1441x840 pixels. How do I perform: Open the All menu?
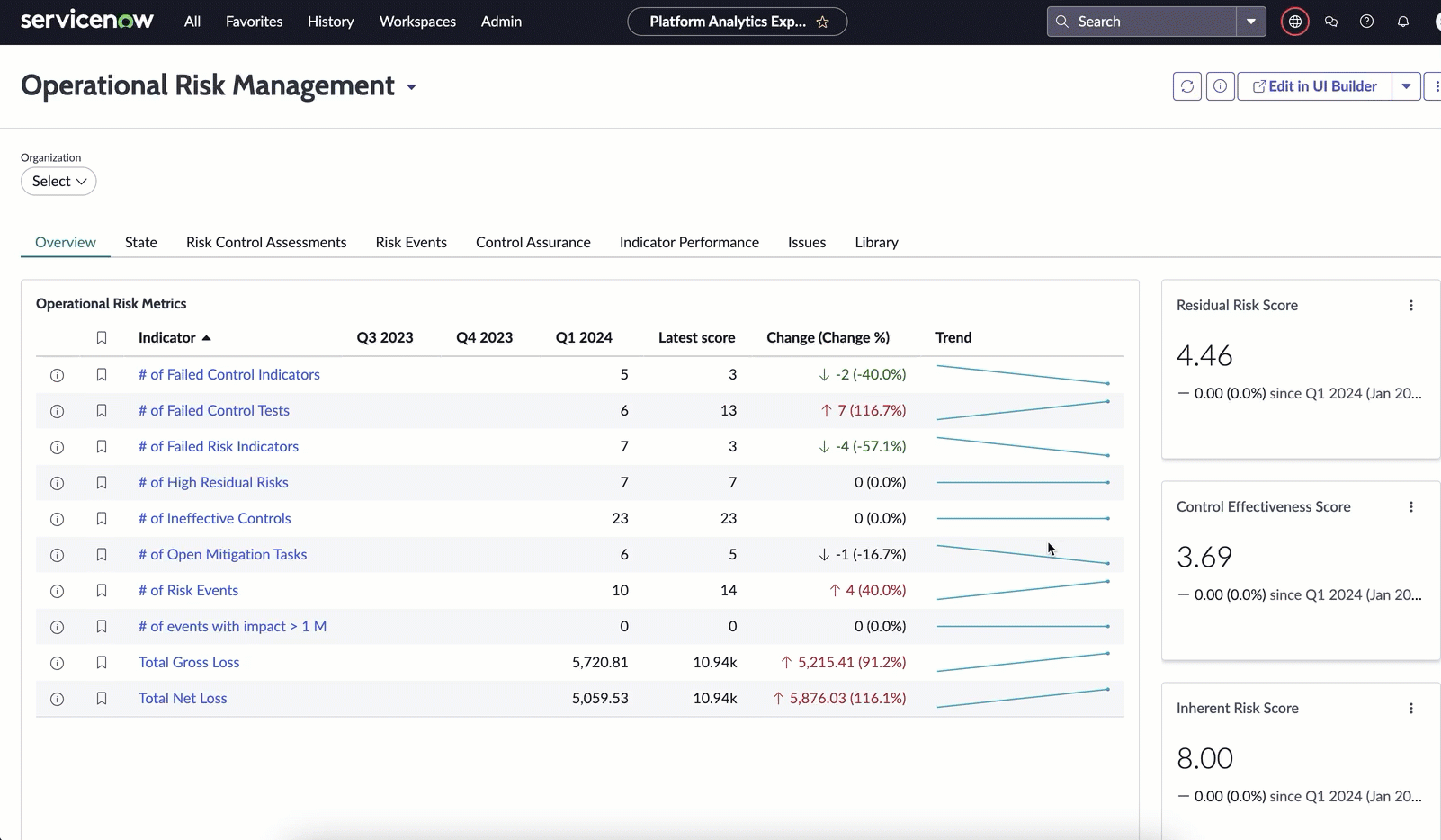coord(192,22)
